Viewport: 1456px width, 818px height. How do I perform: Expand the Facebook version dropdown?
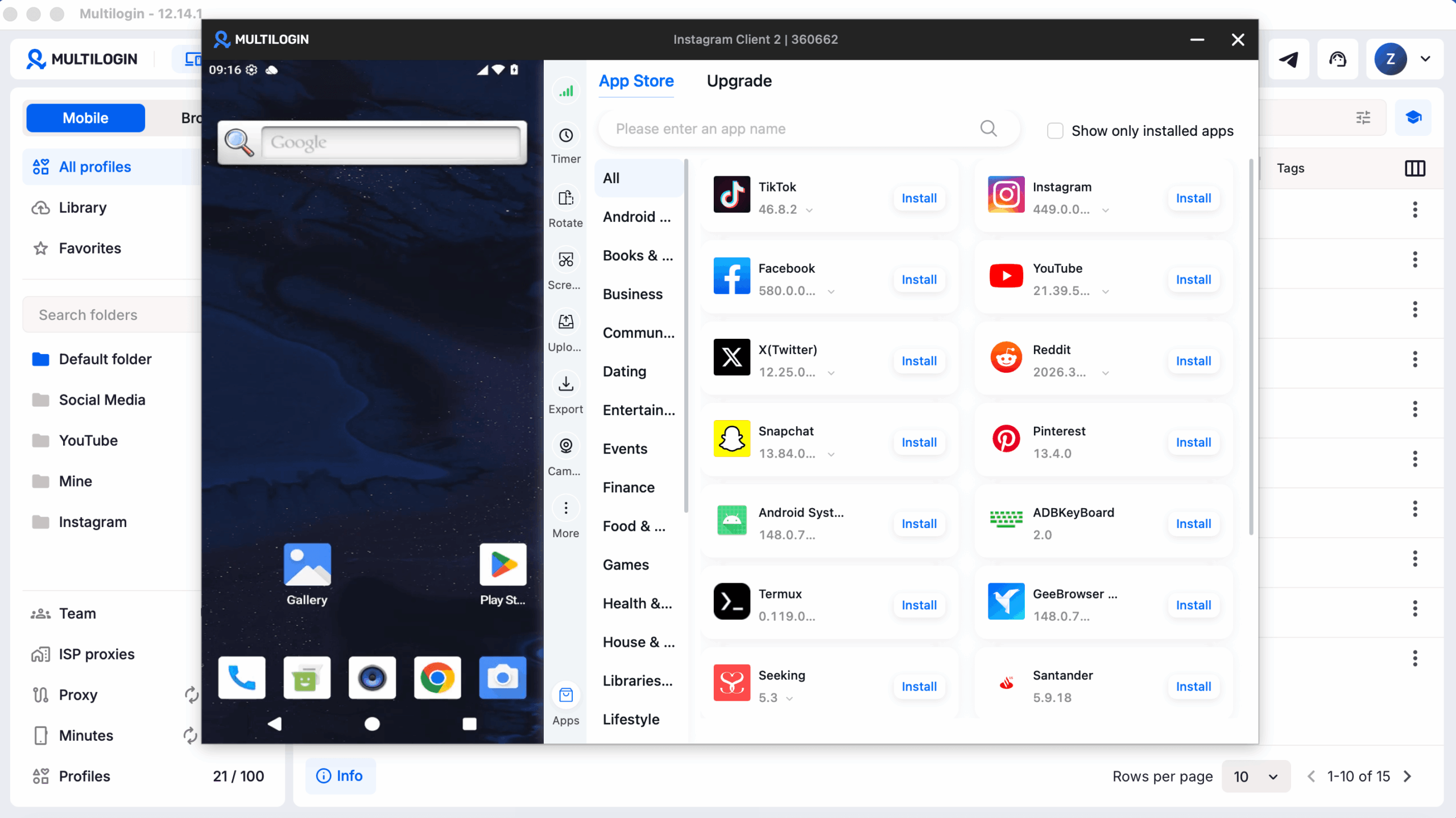click(831, 292)
